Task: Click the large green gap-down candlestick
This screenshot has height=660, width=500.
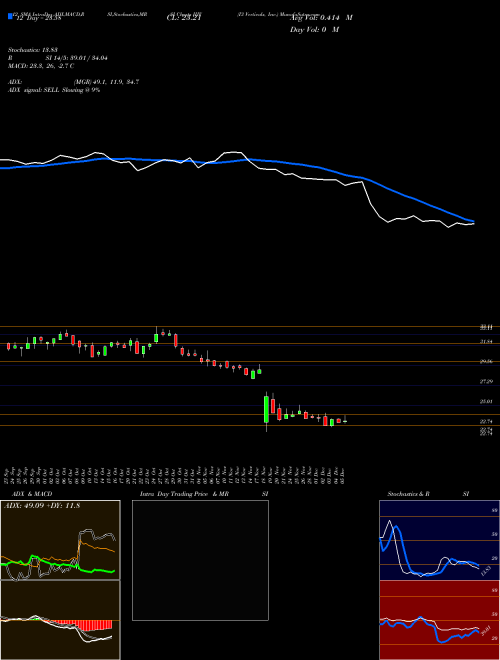Action: tap(266, 409)
